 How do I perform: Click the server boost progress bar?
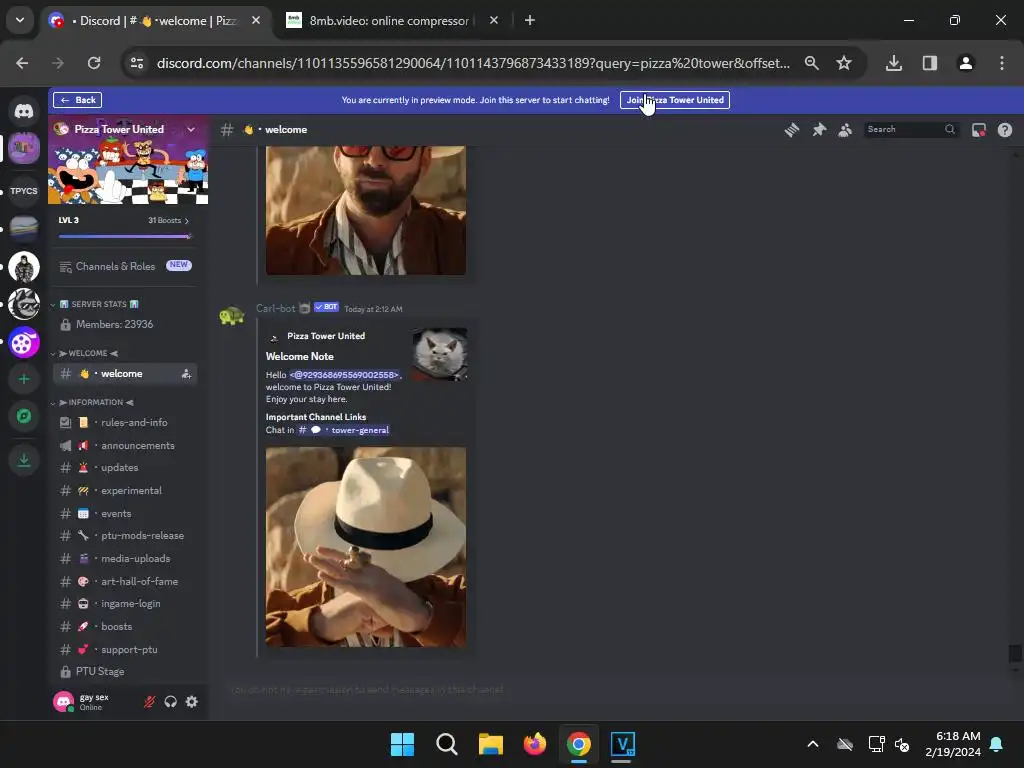(124, 236)
